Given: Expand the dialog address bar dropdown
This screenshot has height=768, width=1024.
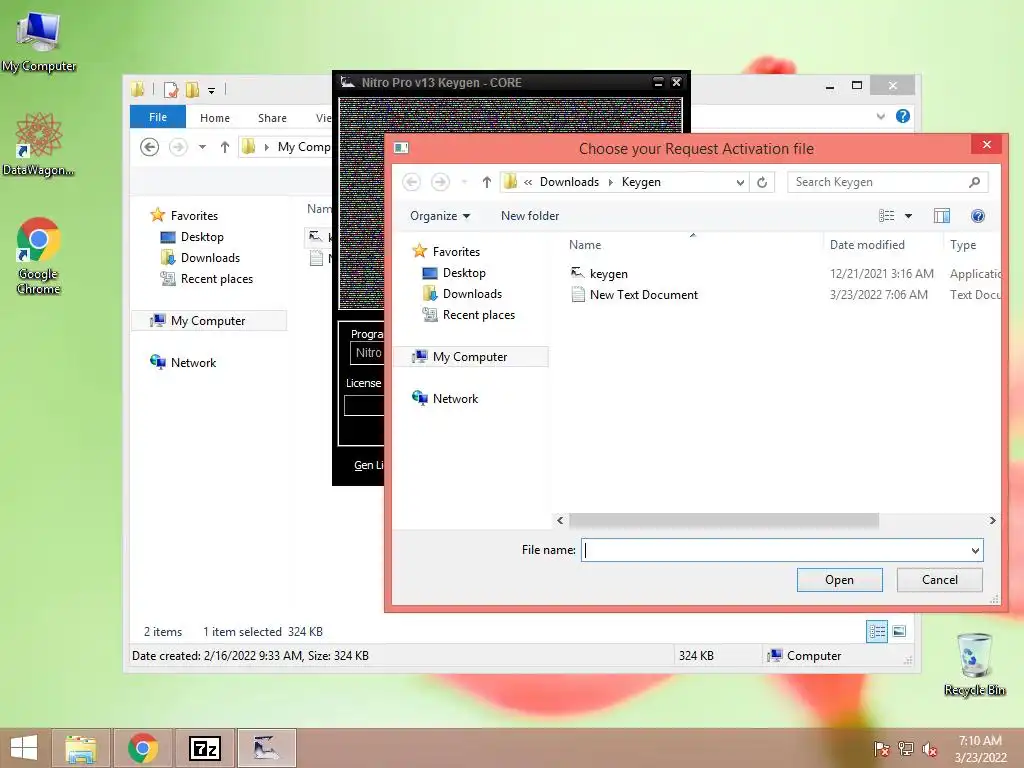Looking at the screenshot, I should click(740, 182).
